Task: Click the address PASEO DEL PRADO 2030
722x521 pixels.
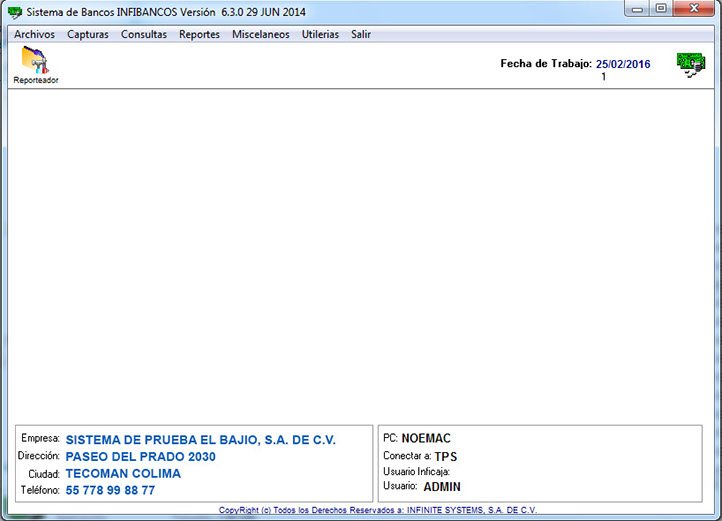Action: pyautogui.click(x=141, y=457)
